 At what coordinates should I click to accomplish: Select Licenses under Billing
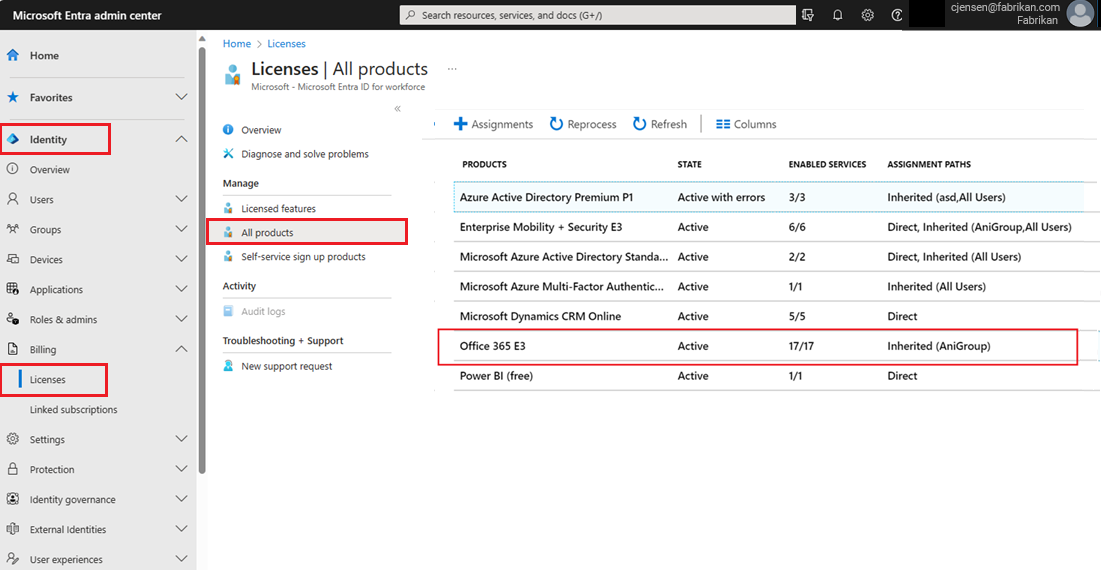click(48, 380)
